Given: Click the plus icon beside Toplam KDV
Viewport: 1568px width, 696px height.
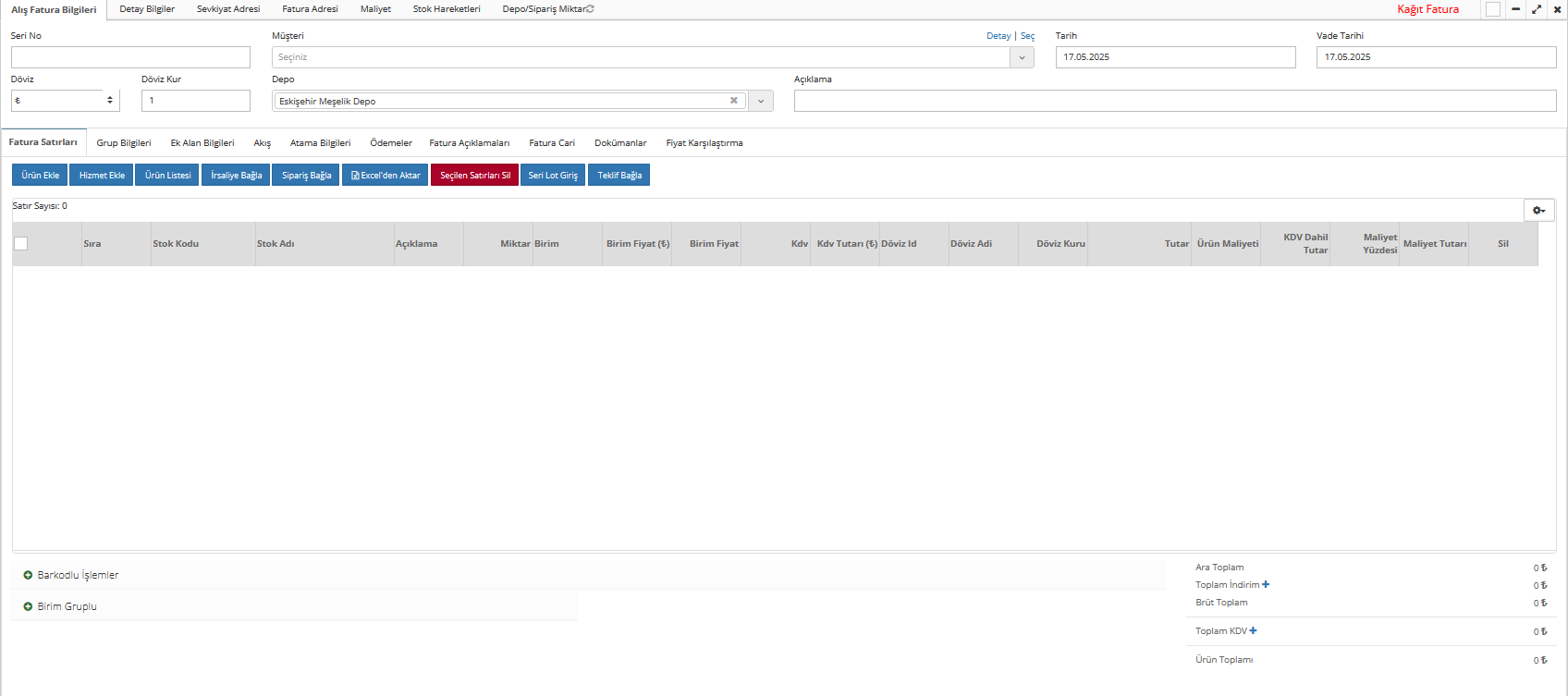Looking at the screenshot, I should [1253, 630].
